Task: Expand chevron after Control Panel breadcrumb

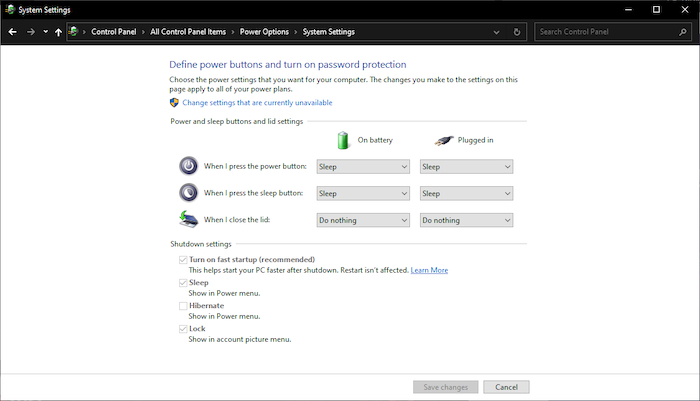Action: click(x=143, y=32)
